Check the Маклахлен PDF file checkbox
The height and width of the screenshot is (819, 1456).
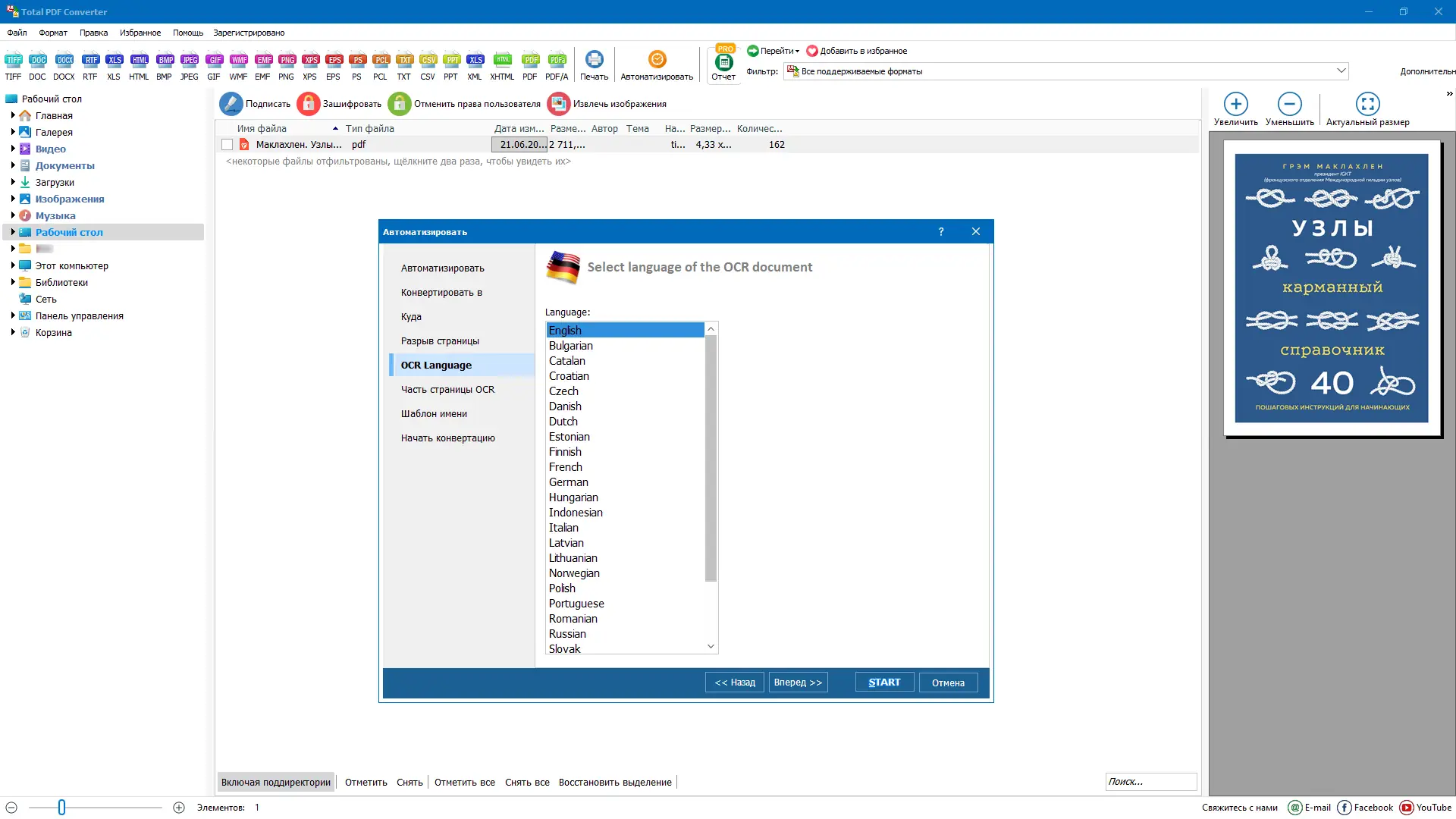(227, 145)
